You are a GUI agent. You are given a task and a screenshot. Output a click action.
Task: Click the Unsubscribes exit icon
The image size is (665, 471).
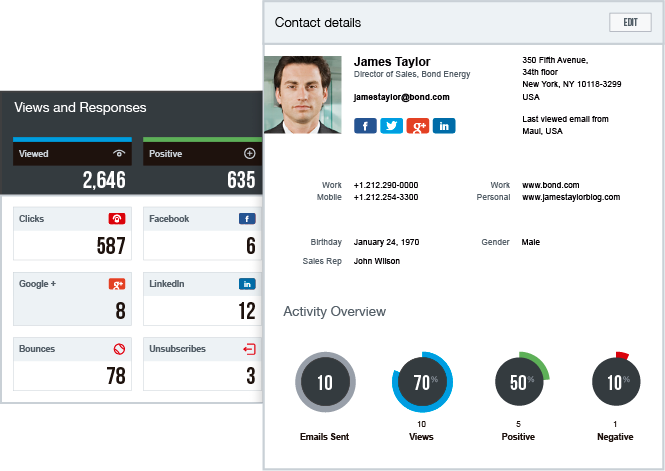248,349
